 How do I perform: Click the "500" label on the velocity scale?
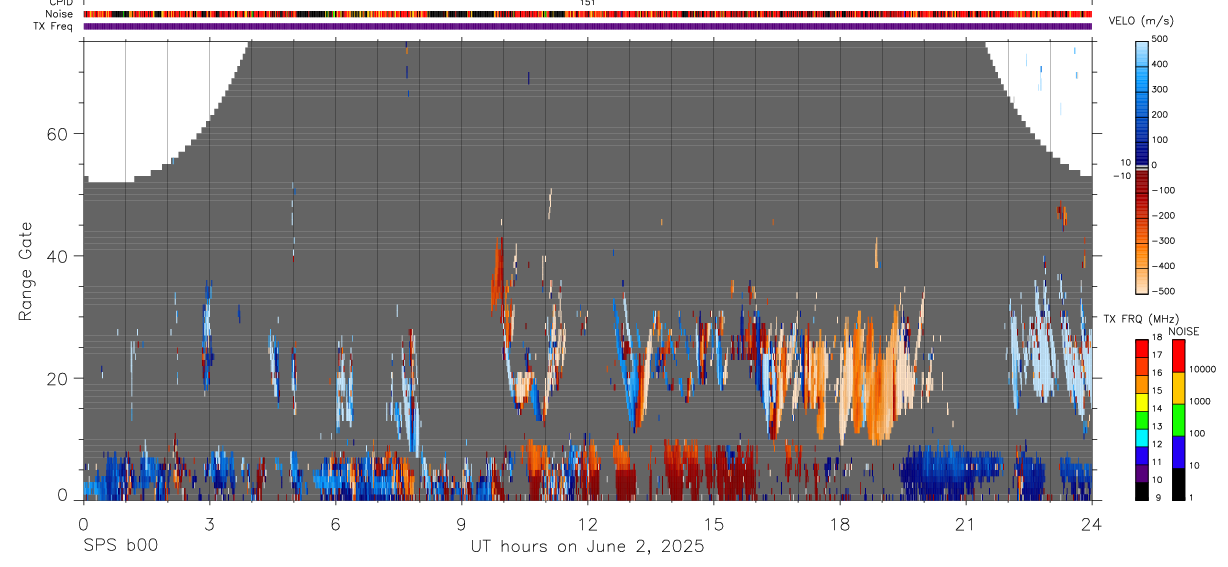[1162, 39]
